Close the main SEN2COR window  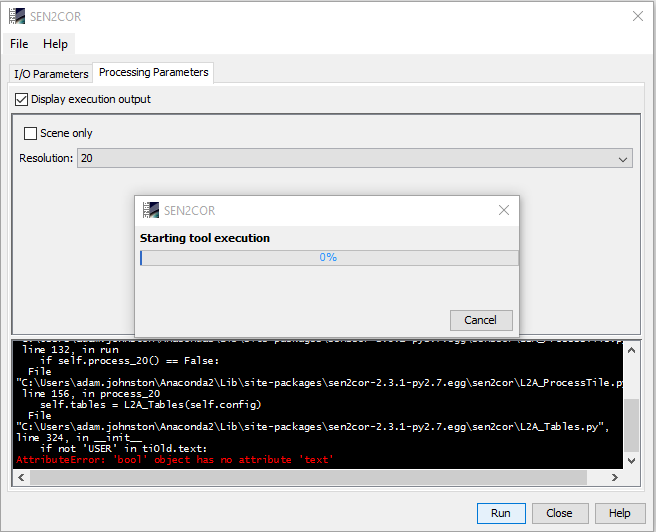tap(638, 16)
